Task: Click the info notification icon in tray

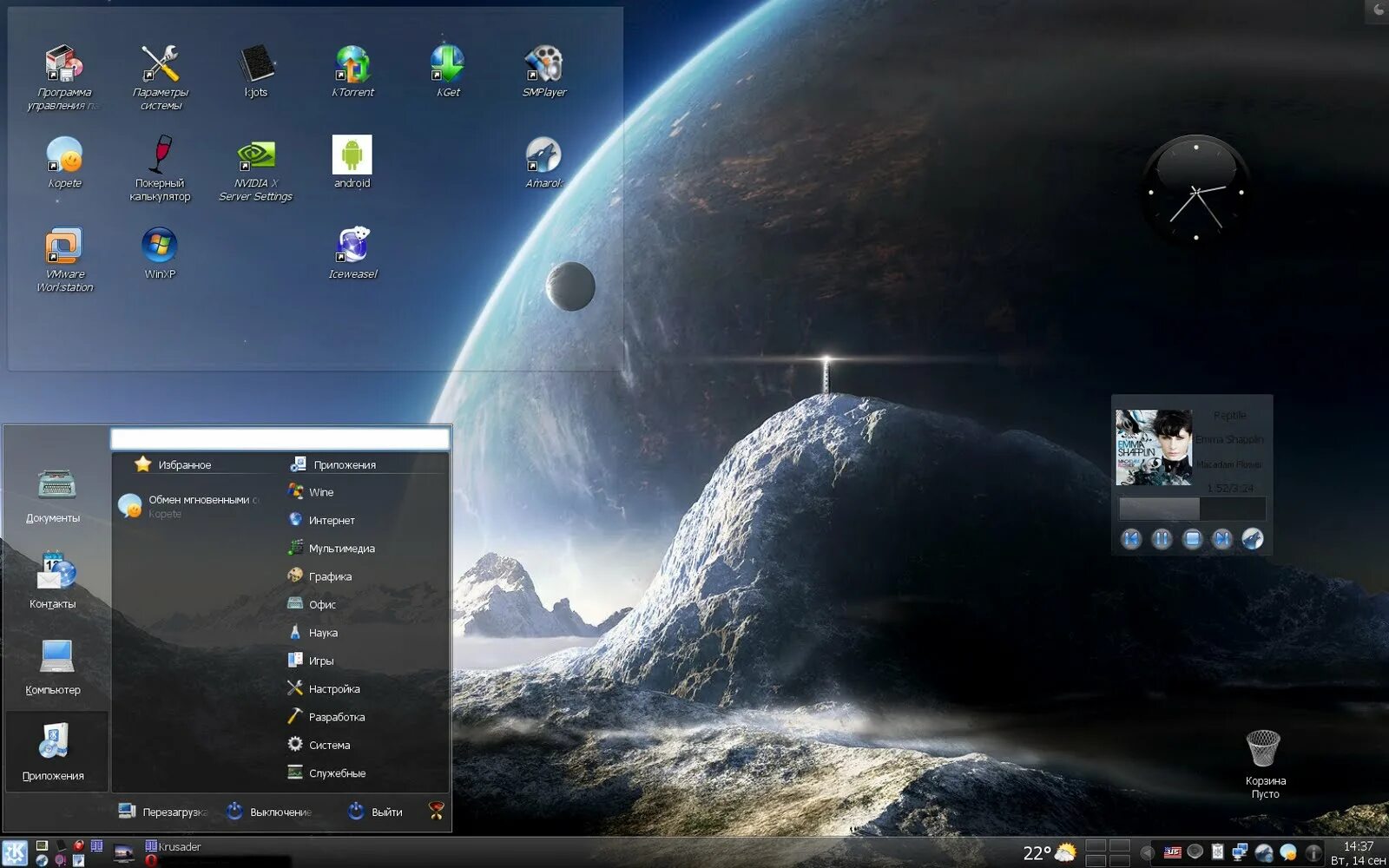Action: click(x=1313, y=852)
